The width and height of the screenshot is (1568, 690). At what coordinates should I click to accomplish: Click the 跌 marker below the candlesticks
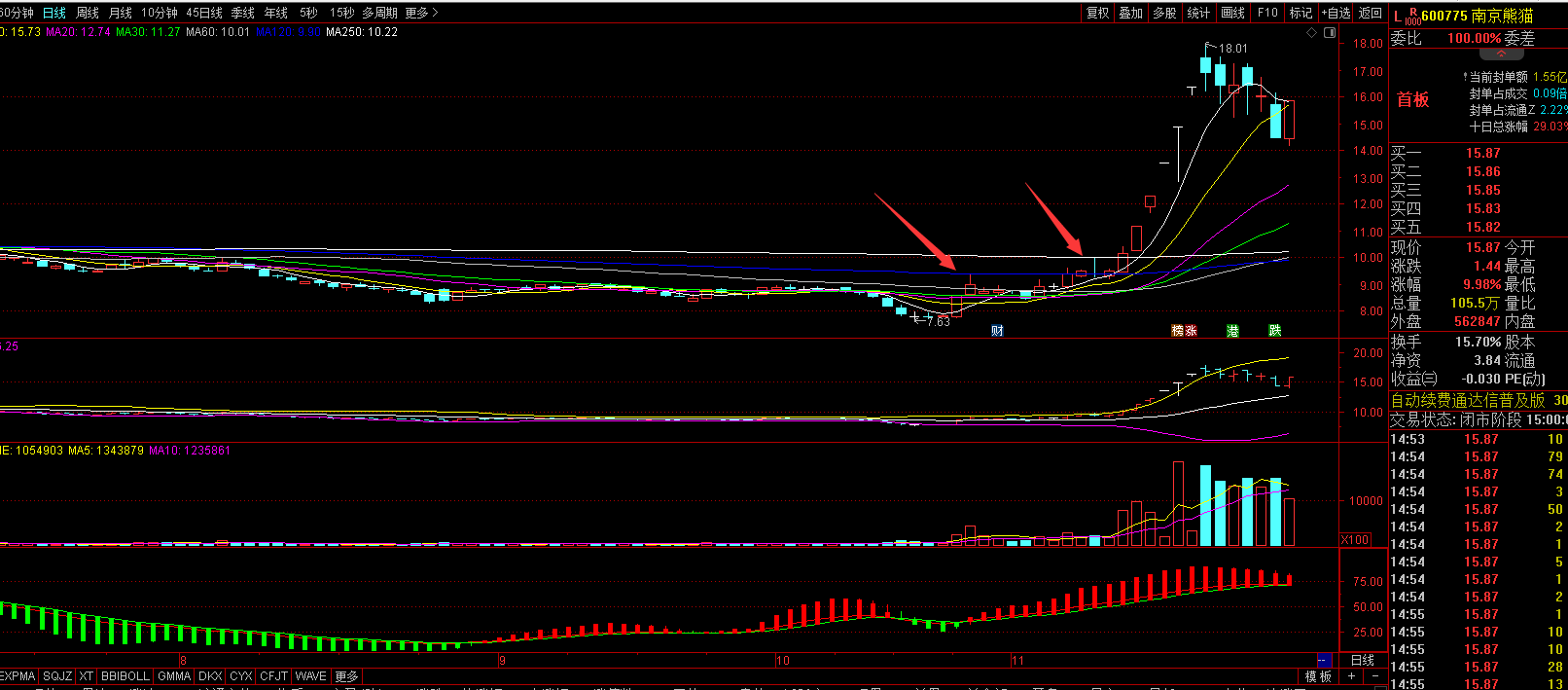1274,331
